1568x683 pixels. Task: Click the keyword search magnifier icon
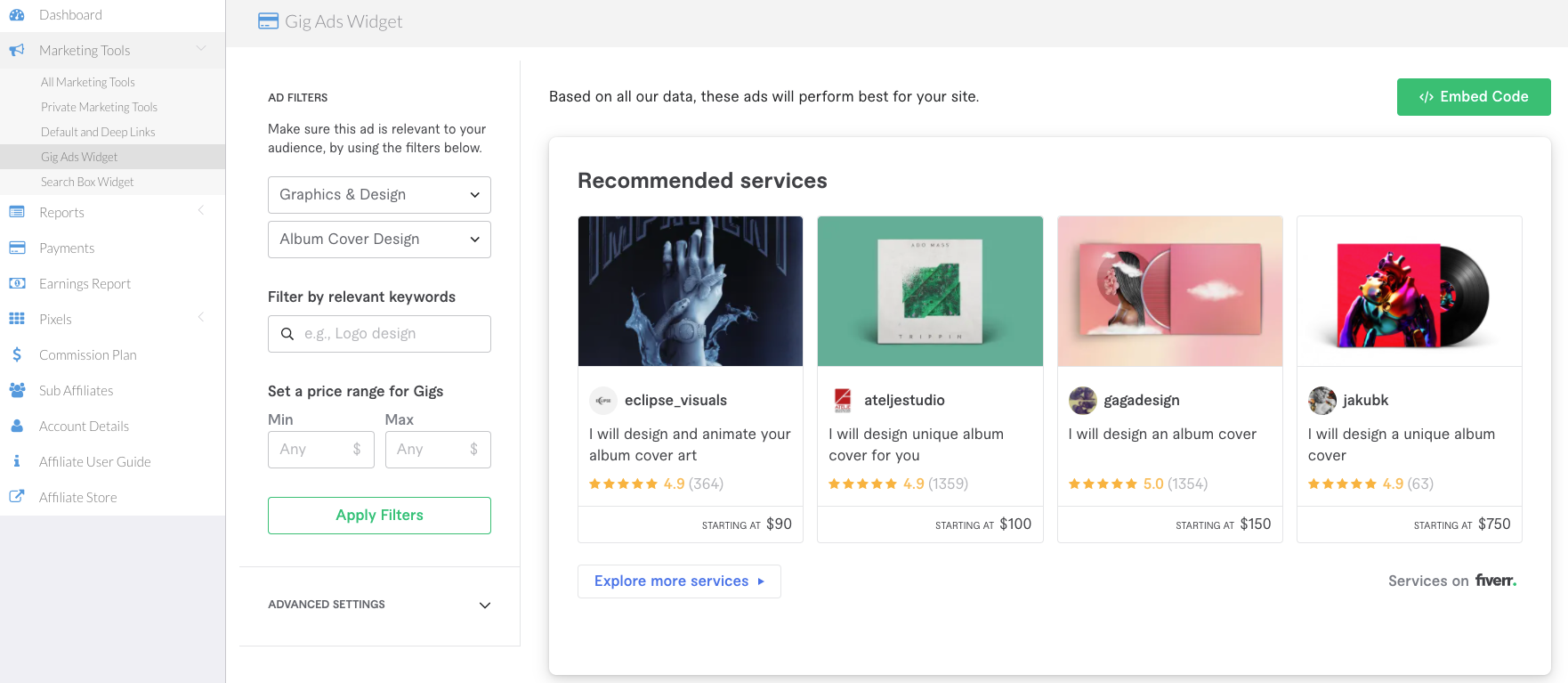287,333
